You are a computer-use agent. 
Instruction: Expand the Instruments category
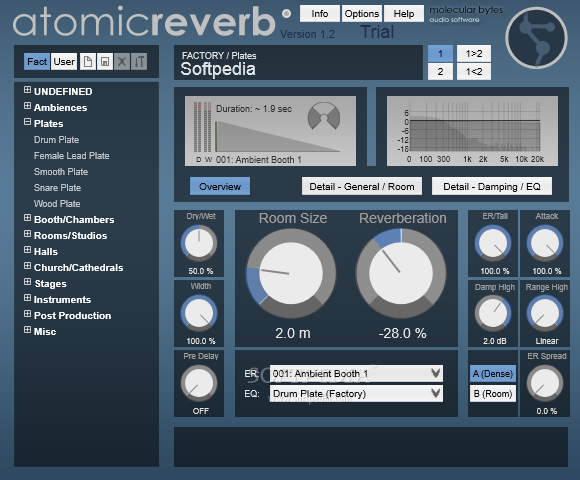(x=27, y=298)
